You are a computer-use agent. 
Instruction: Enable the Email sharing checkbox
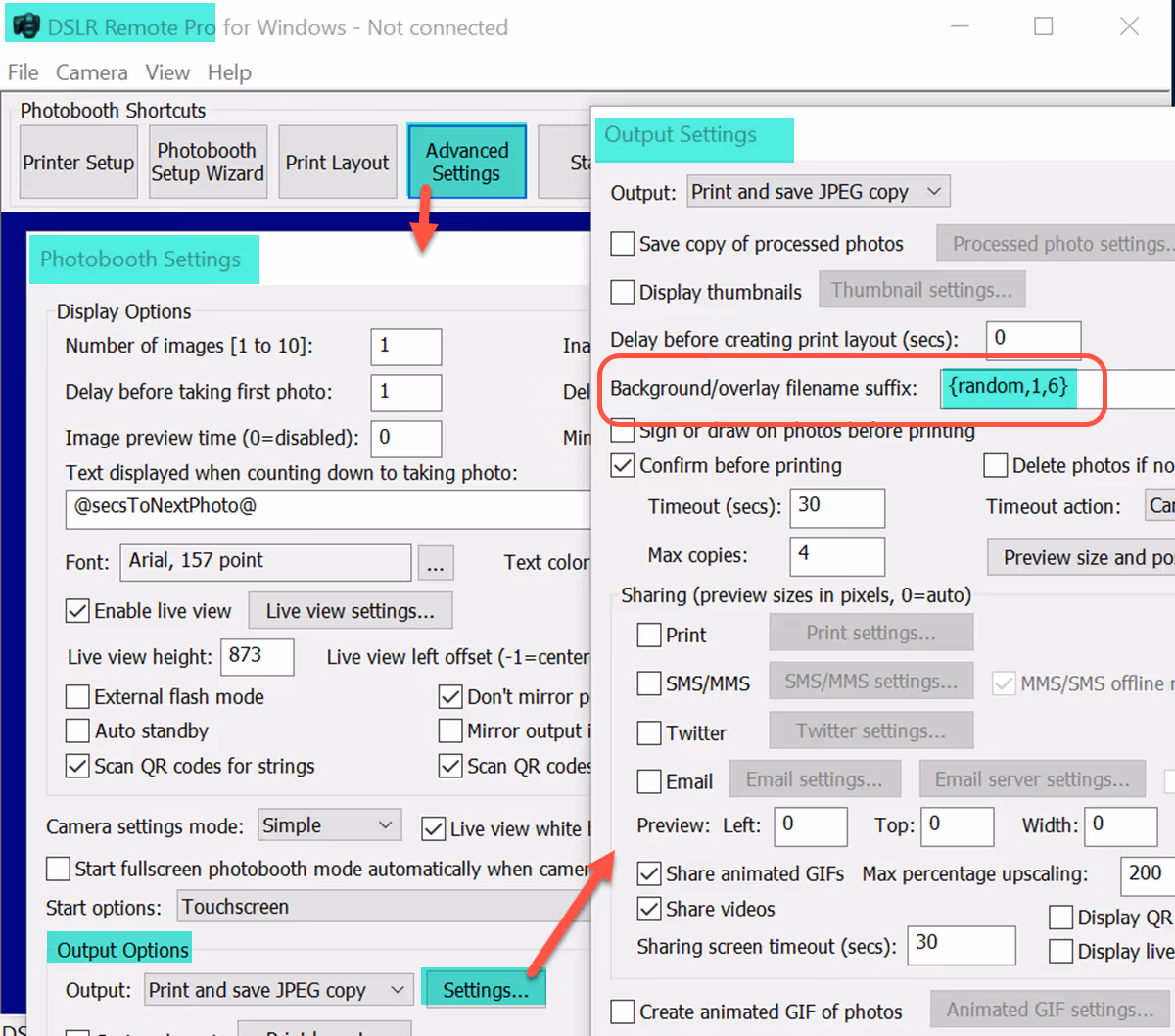click(x=649, y=781)
